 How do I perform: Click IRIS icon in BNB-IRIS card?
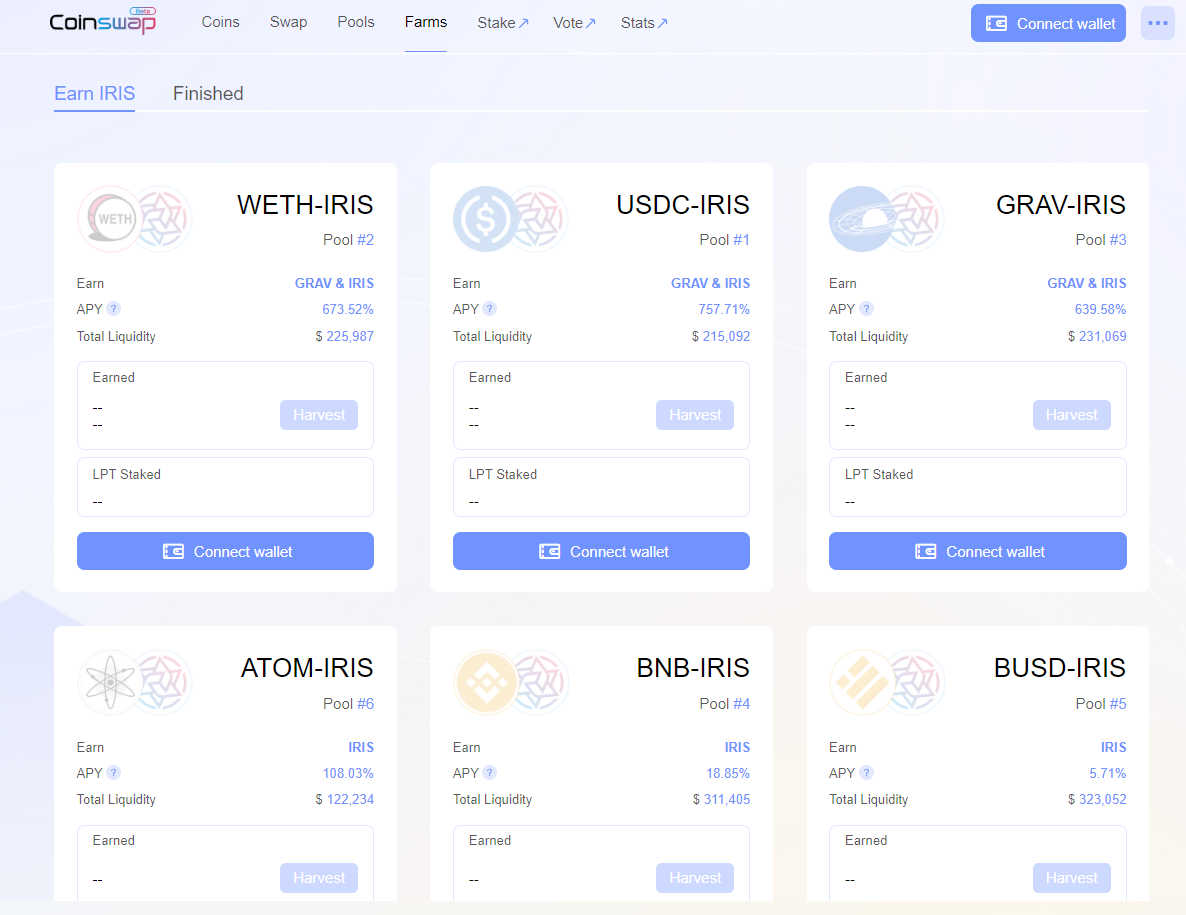point(539,682)
